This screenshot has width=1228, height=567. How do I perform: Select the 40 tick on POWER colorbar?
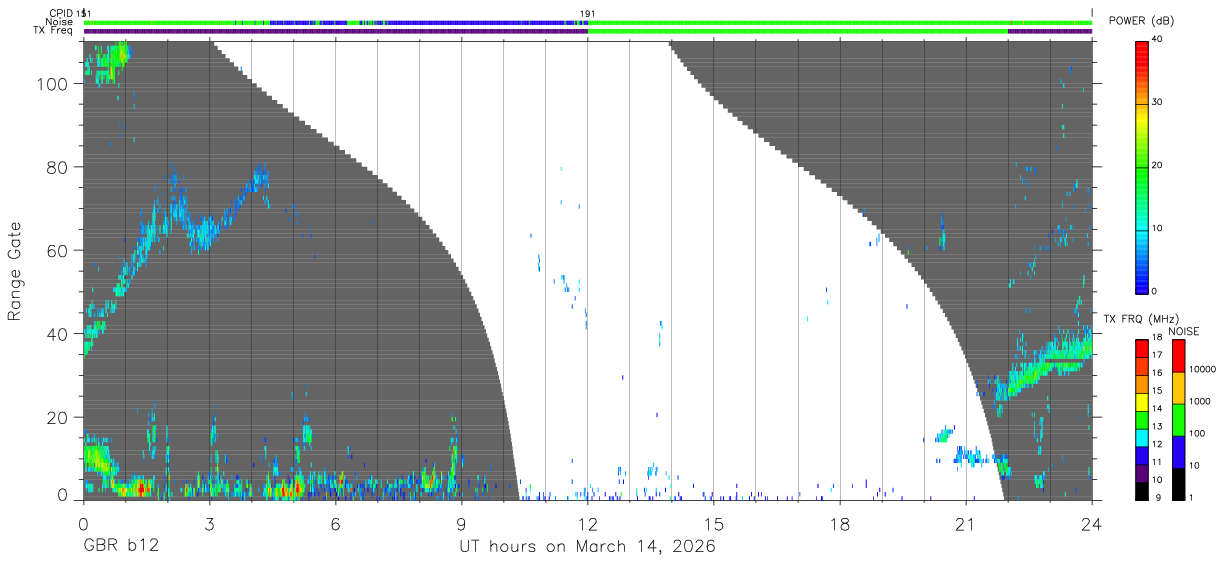point(1158,40)
